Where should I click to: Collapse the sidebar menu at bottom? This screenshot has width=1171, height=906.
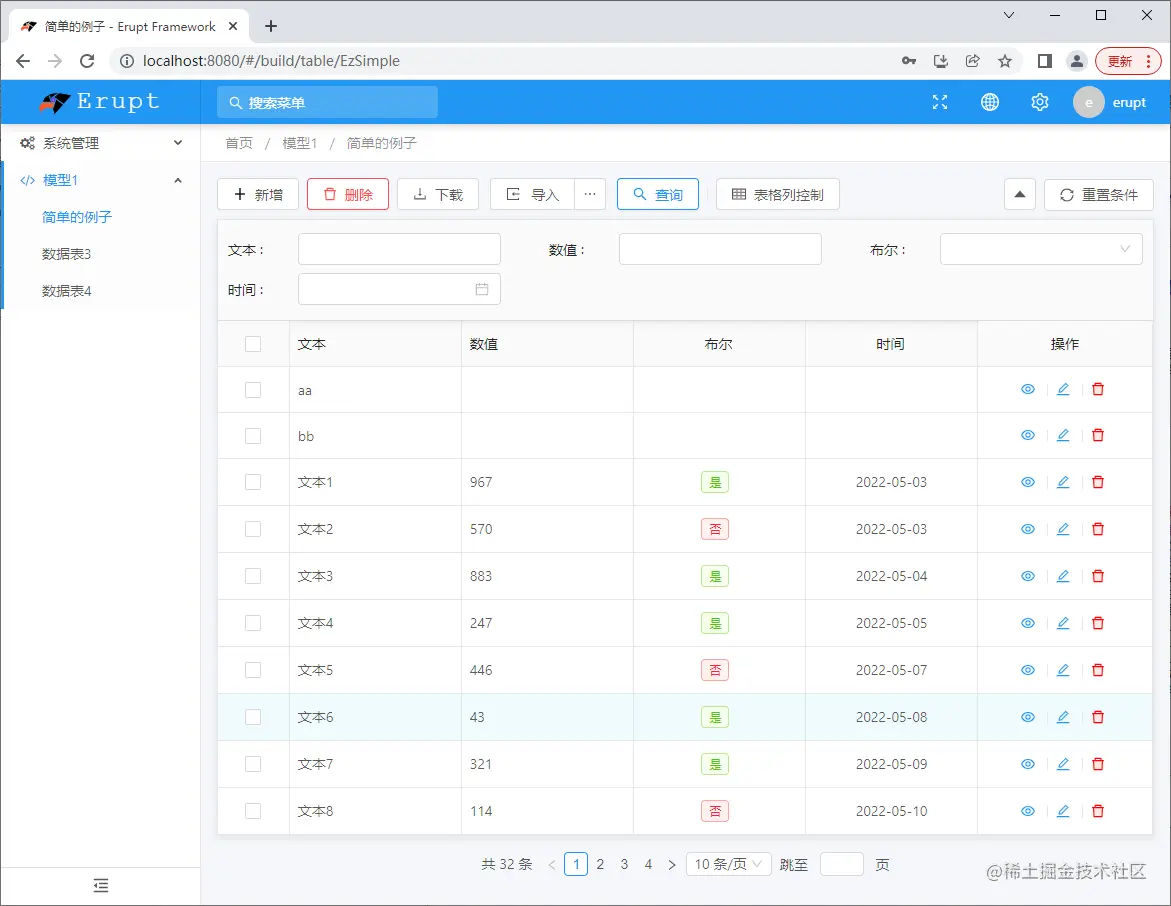coord(101,886)
